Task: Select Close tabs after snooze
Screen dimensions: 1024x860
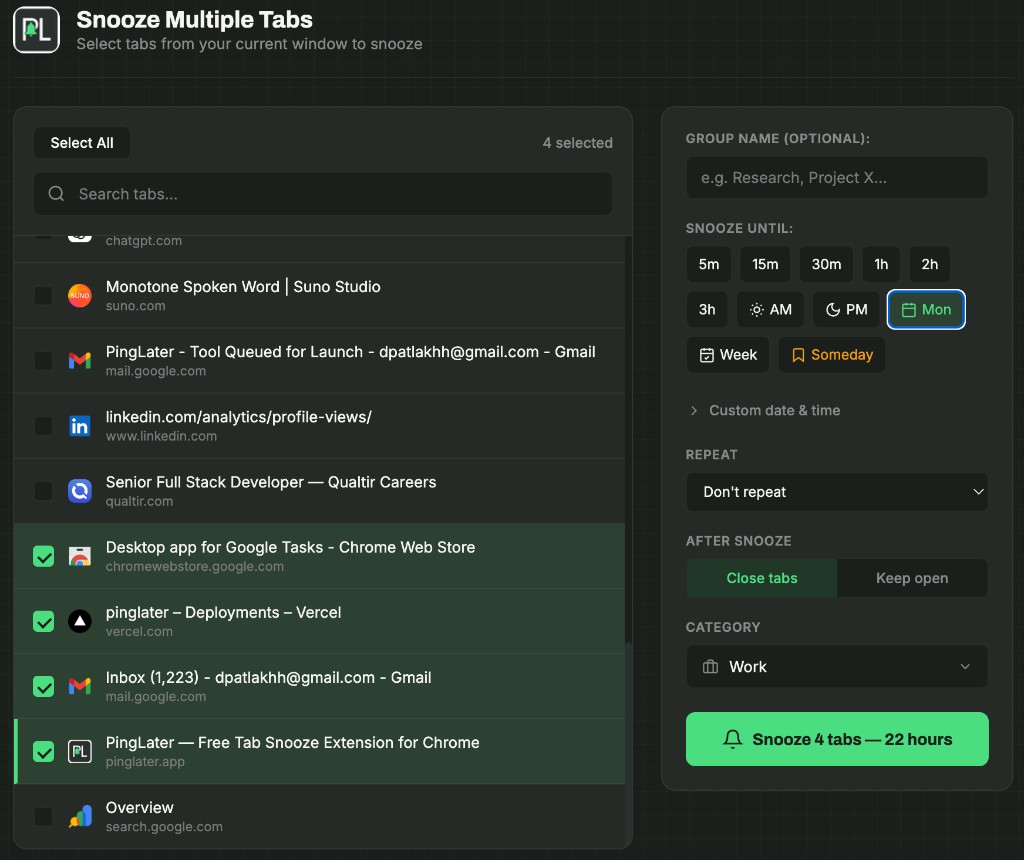Action: coord(761,578)
